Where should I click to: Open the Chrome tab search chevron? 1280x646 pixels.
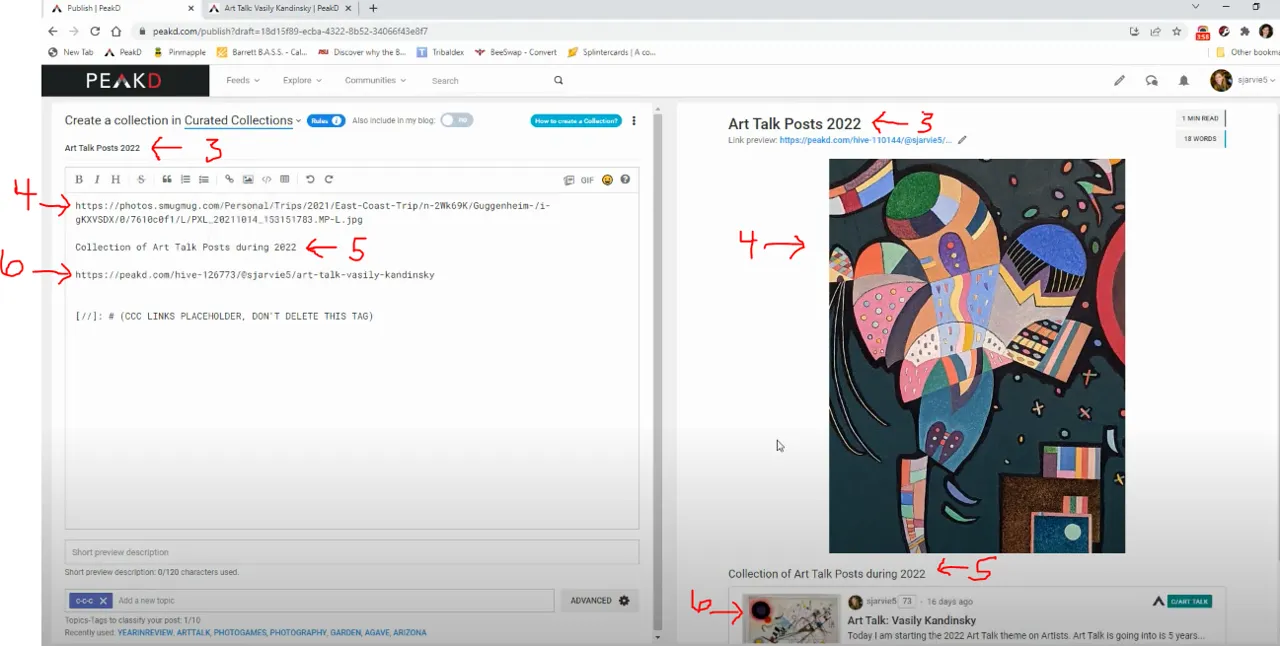click(x=1195, y=7)
